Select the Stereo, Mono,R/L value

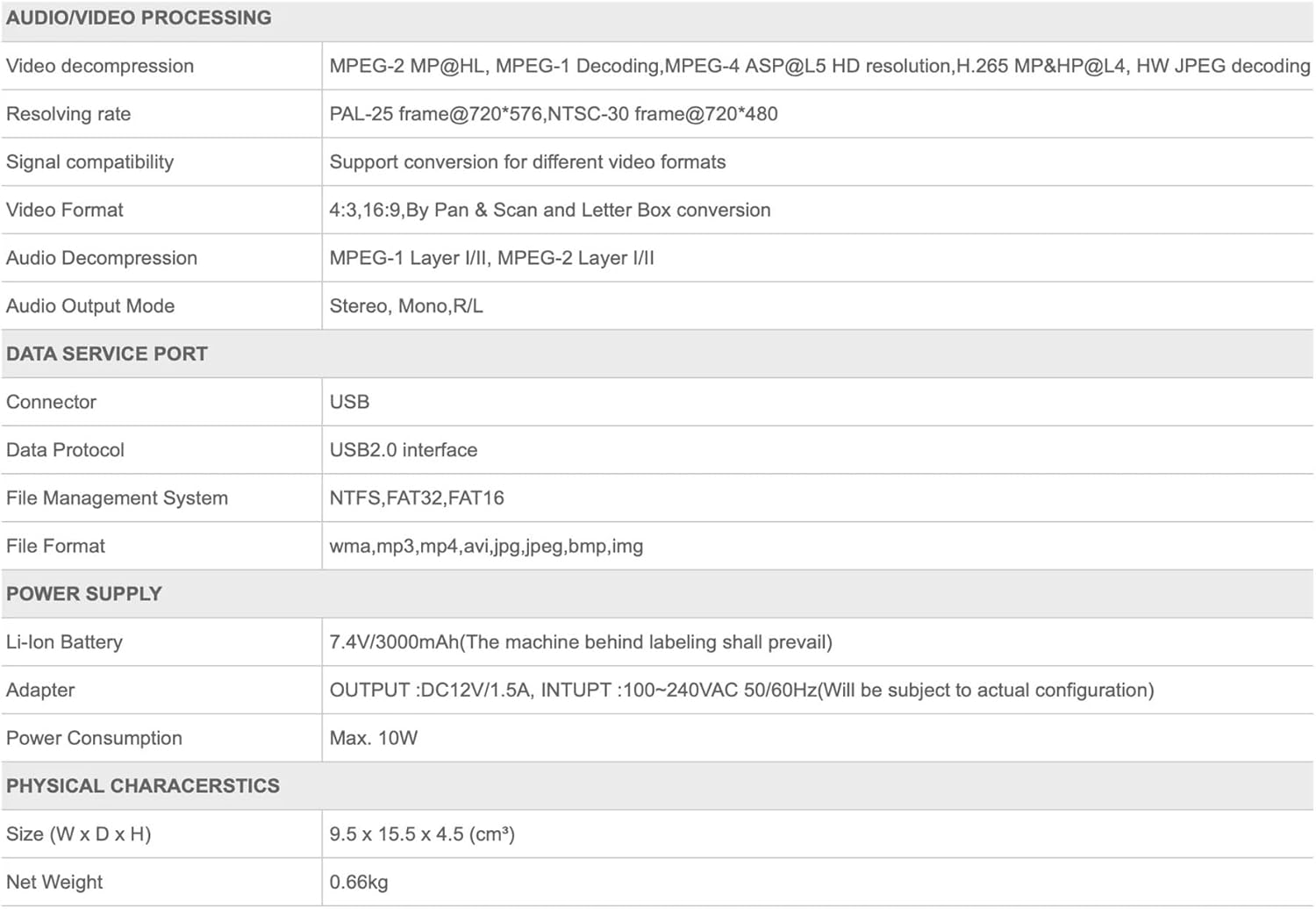point(406,306)
